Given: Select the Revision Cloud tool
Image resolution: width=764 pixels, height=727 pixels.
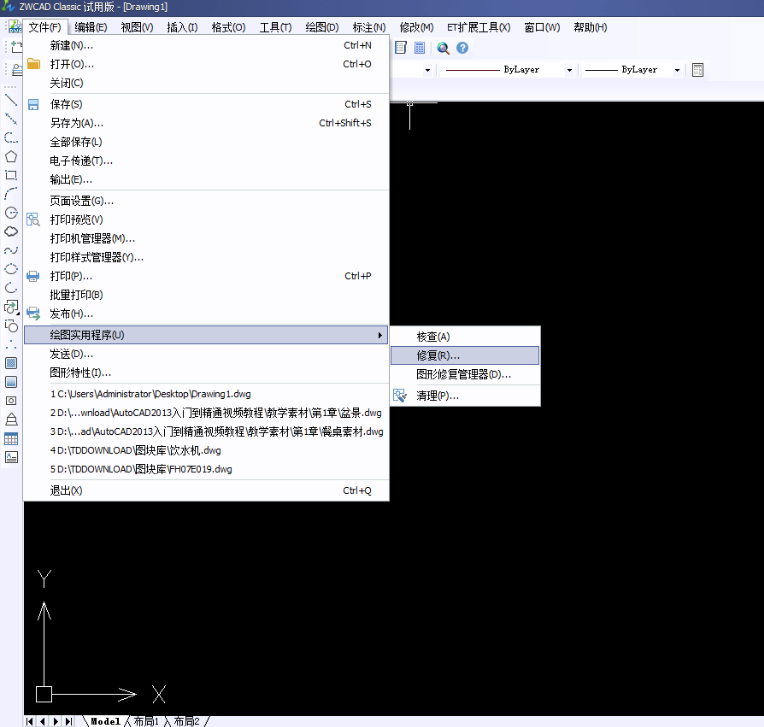Looking at the screenshot, I should coord(11,231).
